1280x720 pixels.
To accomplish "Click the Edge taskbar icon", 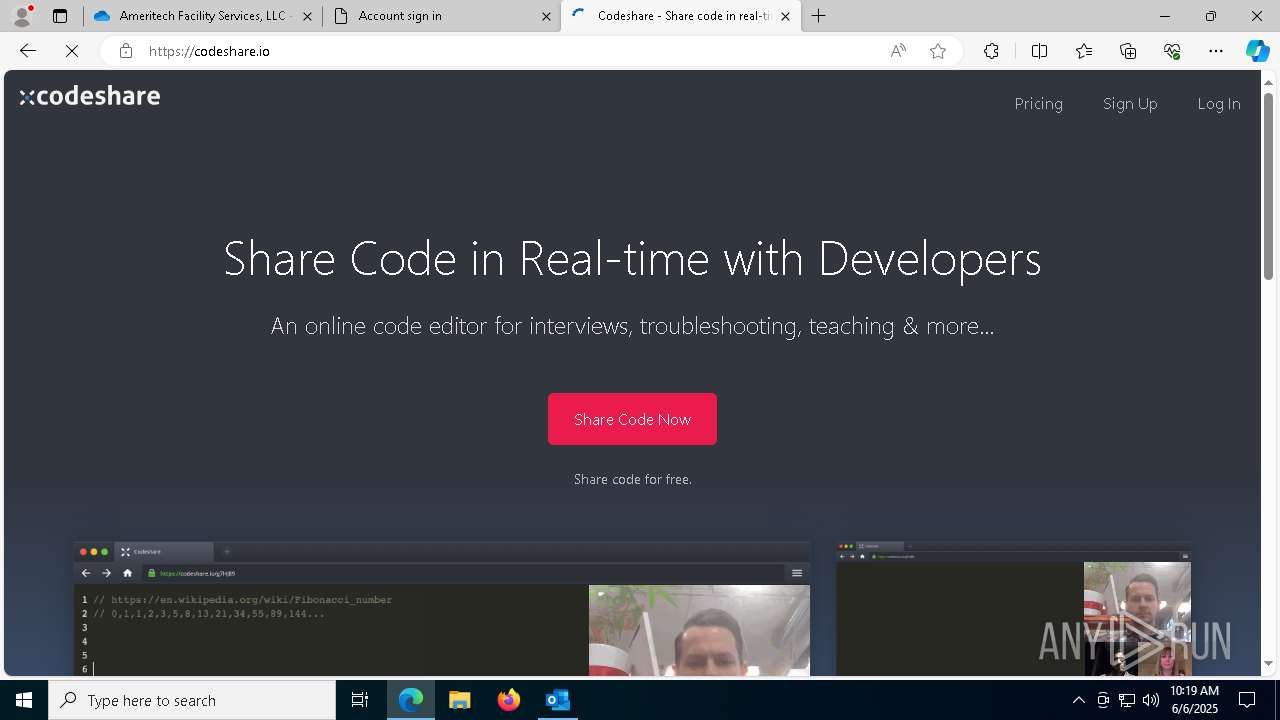I will 411,700.
